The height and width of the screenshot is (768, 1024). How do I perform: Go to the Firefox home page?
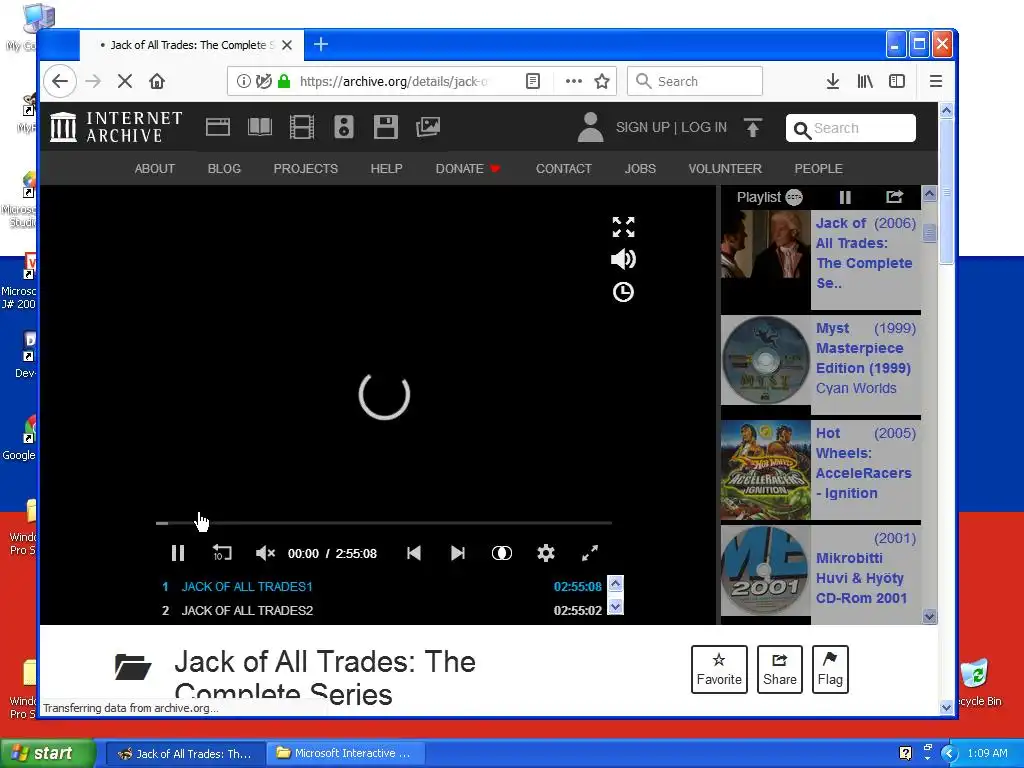[x=157, y=81]
